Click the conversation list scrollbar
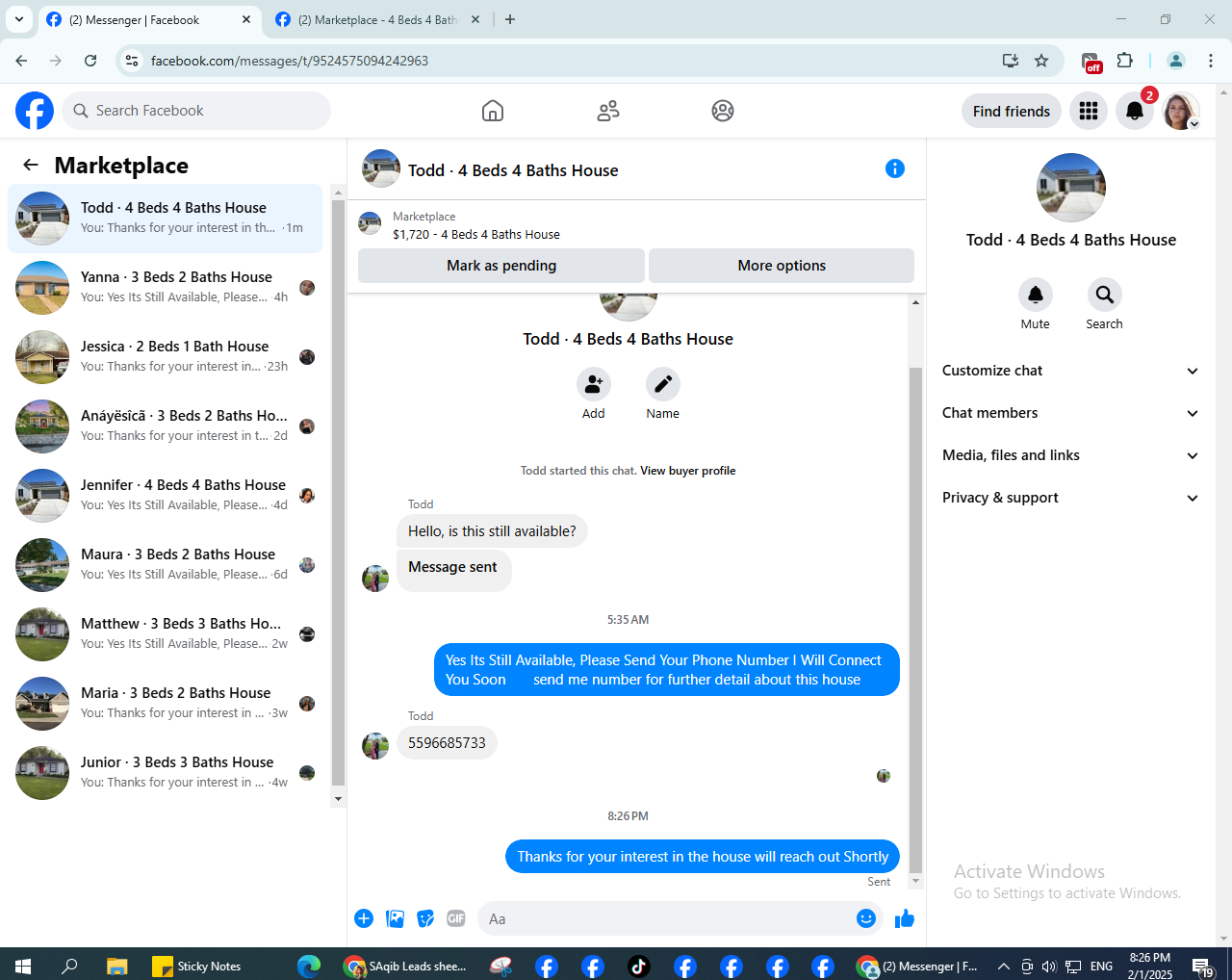Screen dimensions: 1232x980 tap(338, 493)
